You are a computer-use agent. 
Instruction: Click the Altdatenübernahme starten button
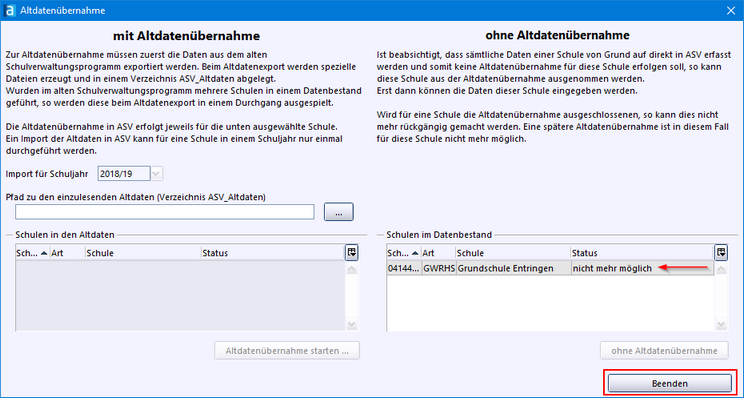pyautogui.click(x=287, y=351)
